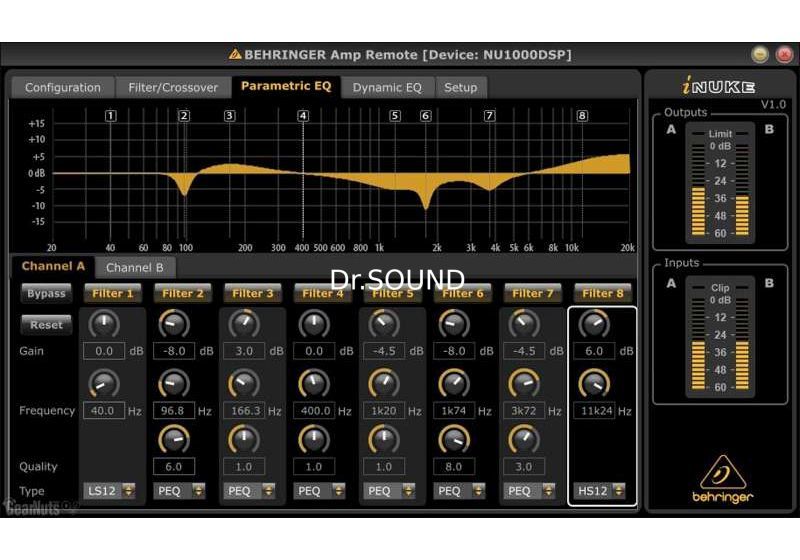Select the Channel A tab
This screenshot has width=800, height=560.
click(x=53, y=266)
